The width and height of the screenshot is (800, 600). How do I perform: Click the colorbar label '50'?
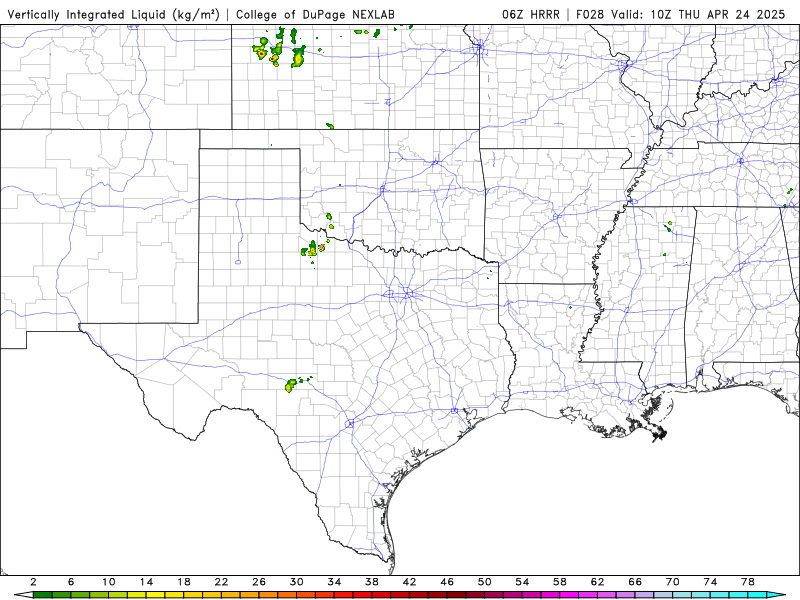click(484, 582)
